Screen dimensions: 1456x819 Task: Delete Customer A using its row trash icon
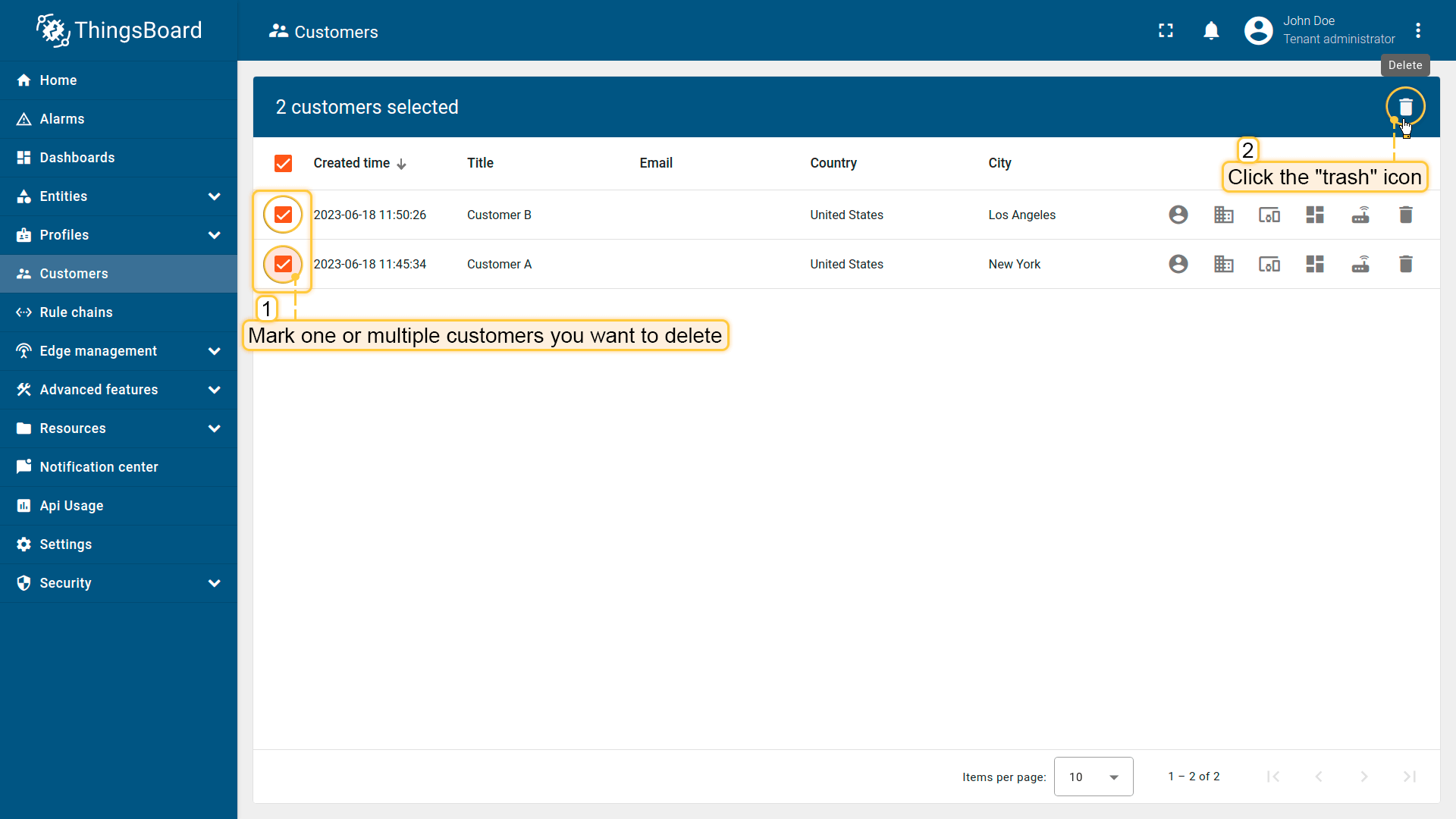(x=1405, y=264)
